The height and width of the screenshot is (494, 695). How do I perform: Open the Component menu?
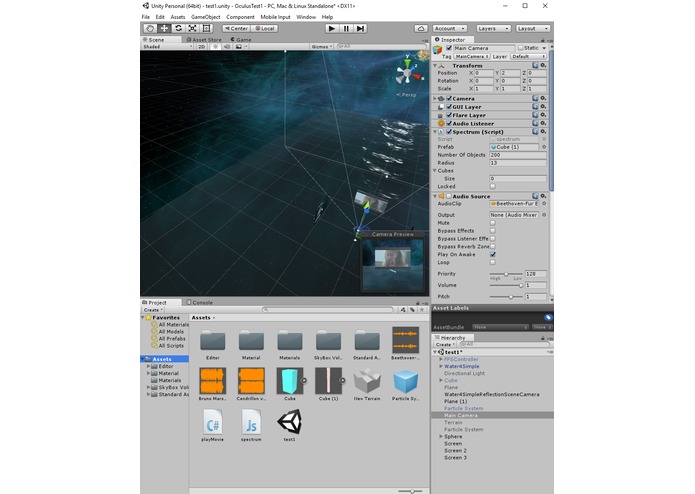pos(240,17)
